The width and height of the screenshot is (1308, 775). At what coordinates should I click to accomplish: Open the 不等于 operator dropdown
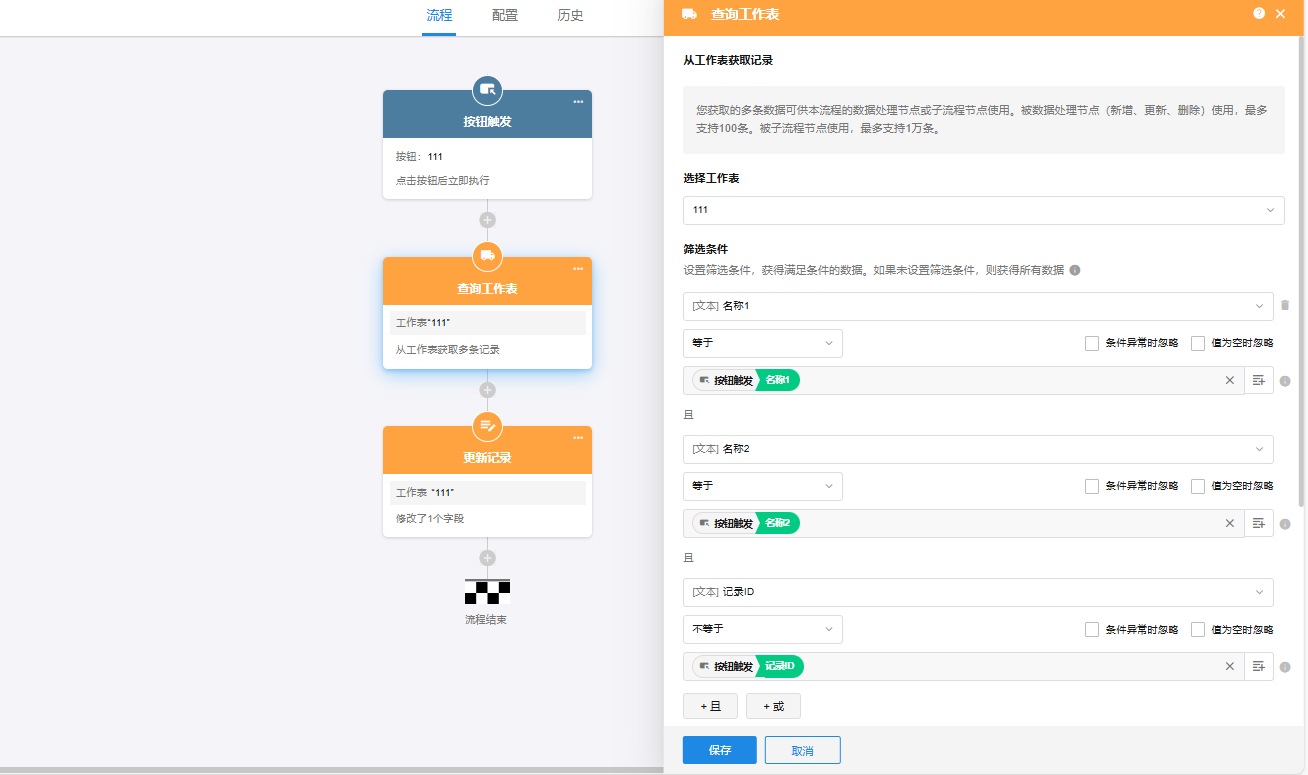pos(762,629)
